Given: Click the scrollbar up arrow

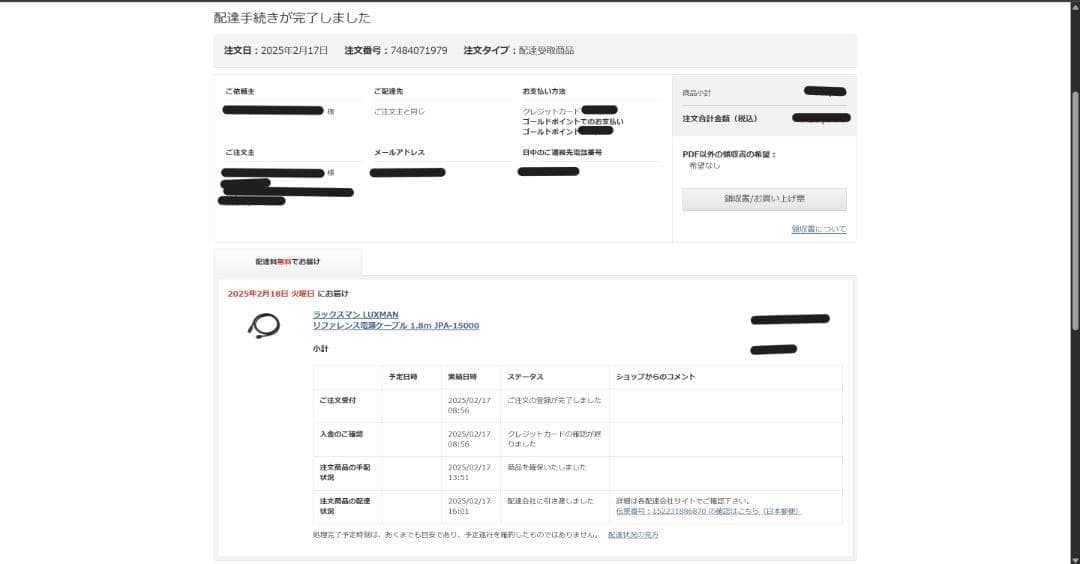Looking at the screenshot, I should click(1074, 6).
